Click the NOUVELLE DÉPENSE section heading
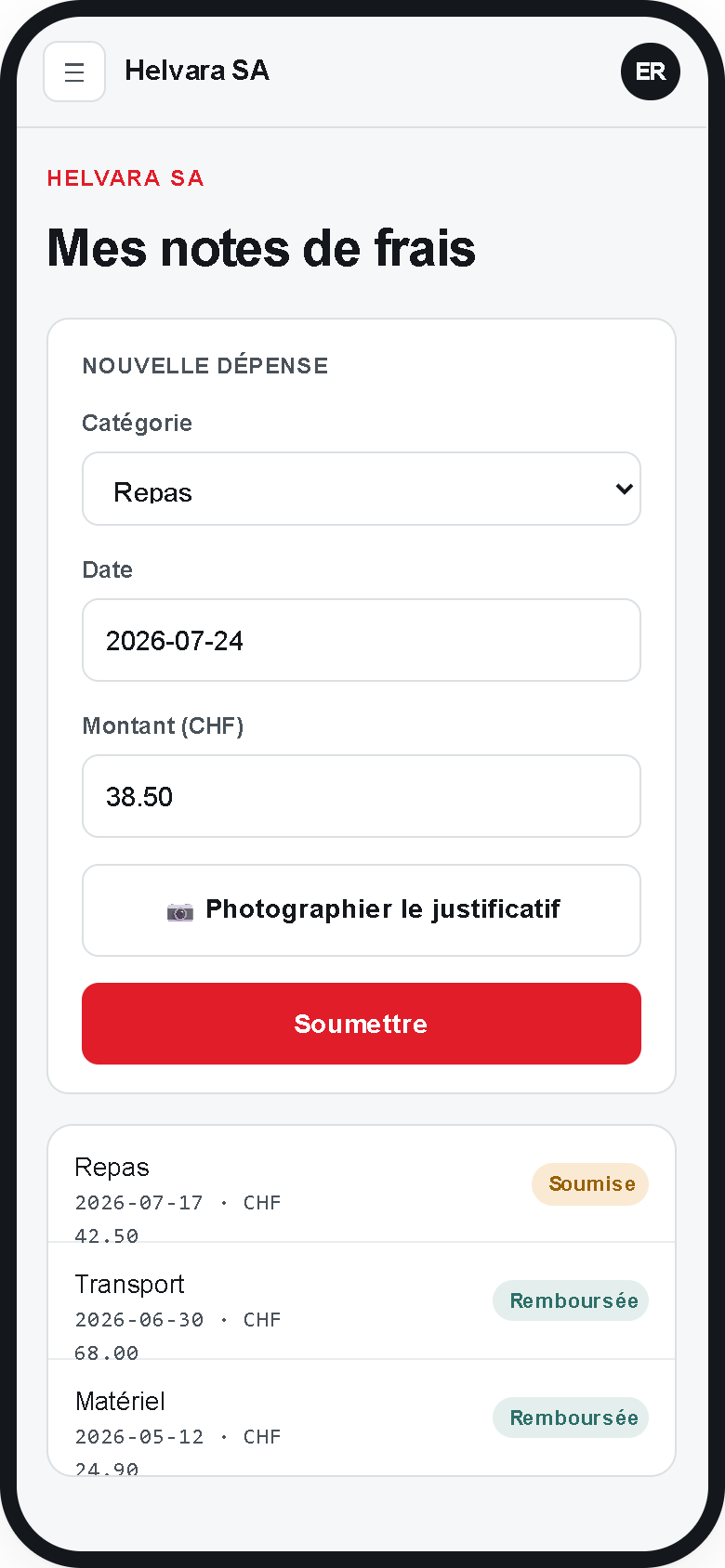This screenshot has height=1568, width=725. pos(205,366)
